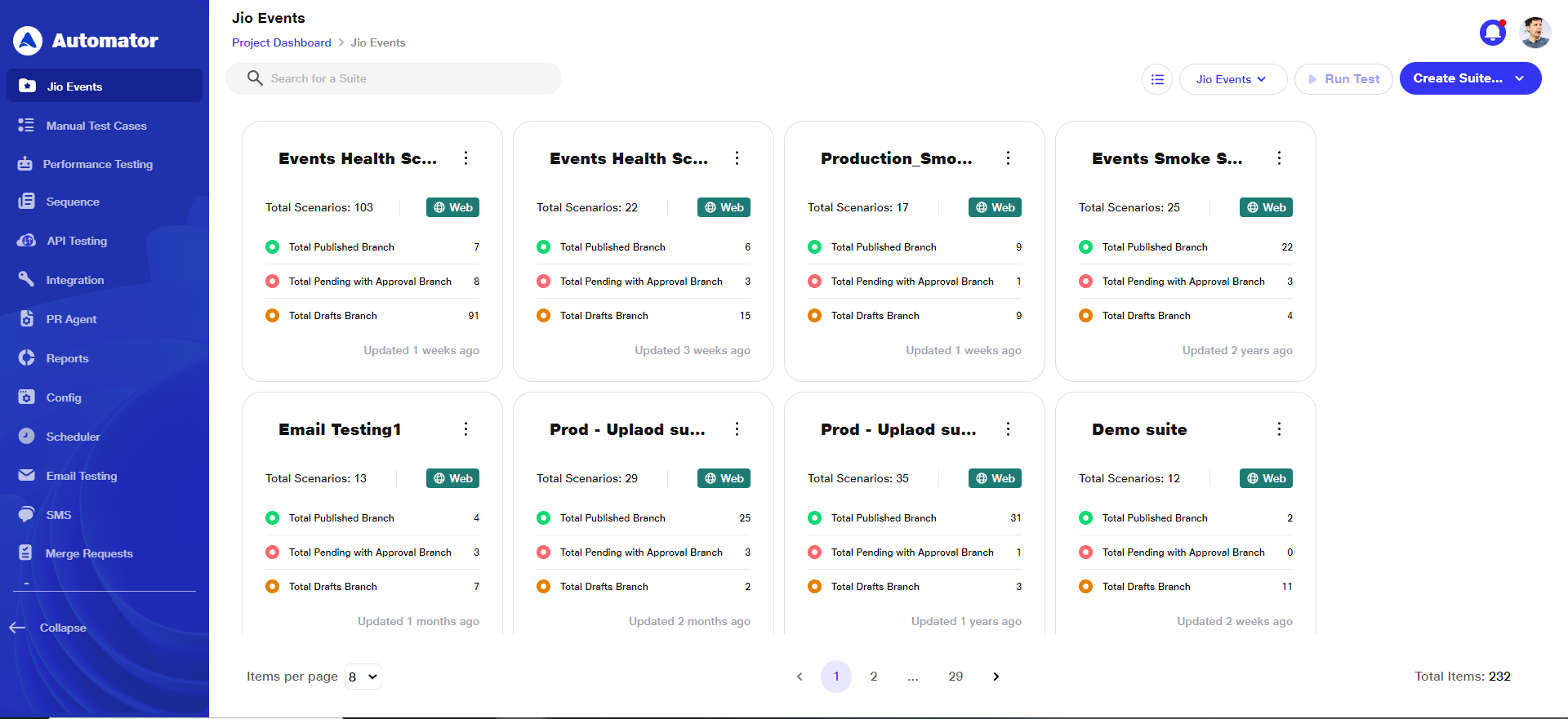Open kebab menu on Events Smoke card
This screenshot has width=1568, height=719.
click(x=1279, y=158)
